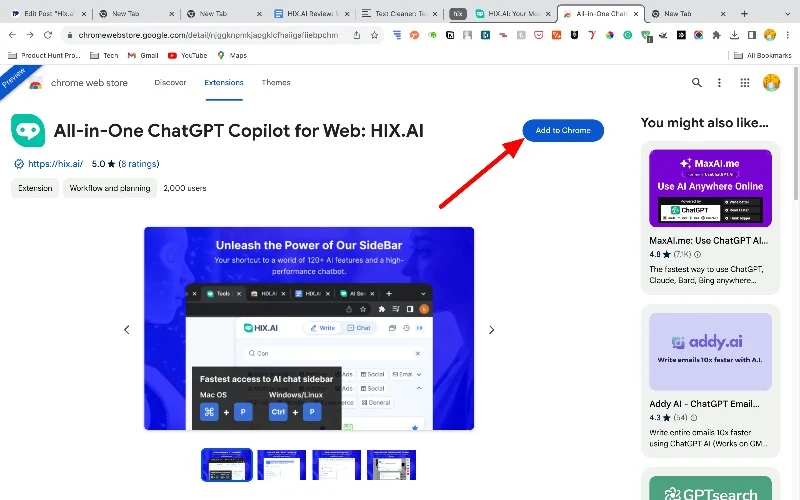This screenshot has height=500, width=800.
Task: Switch to the Edit Post browser tab
Action: 49,14
